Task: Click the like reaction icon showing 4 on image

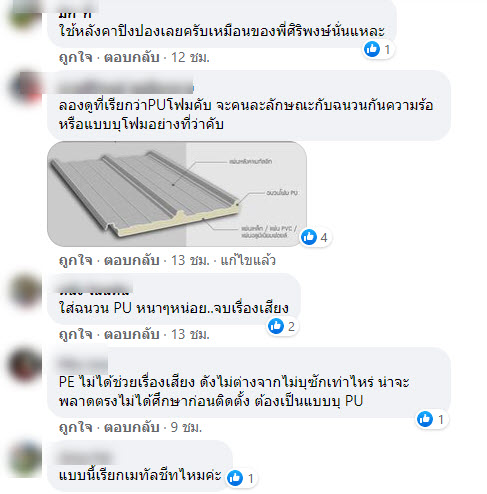Action: click(309, 237)
